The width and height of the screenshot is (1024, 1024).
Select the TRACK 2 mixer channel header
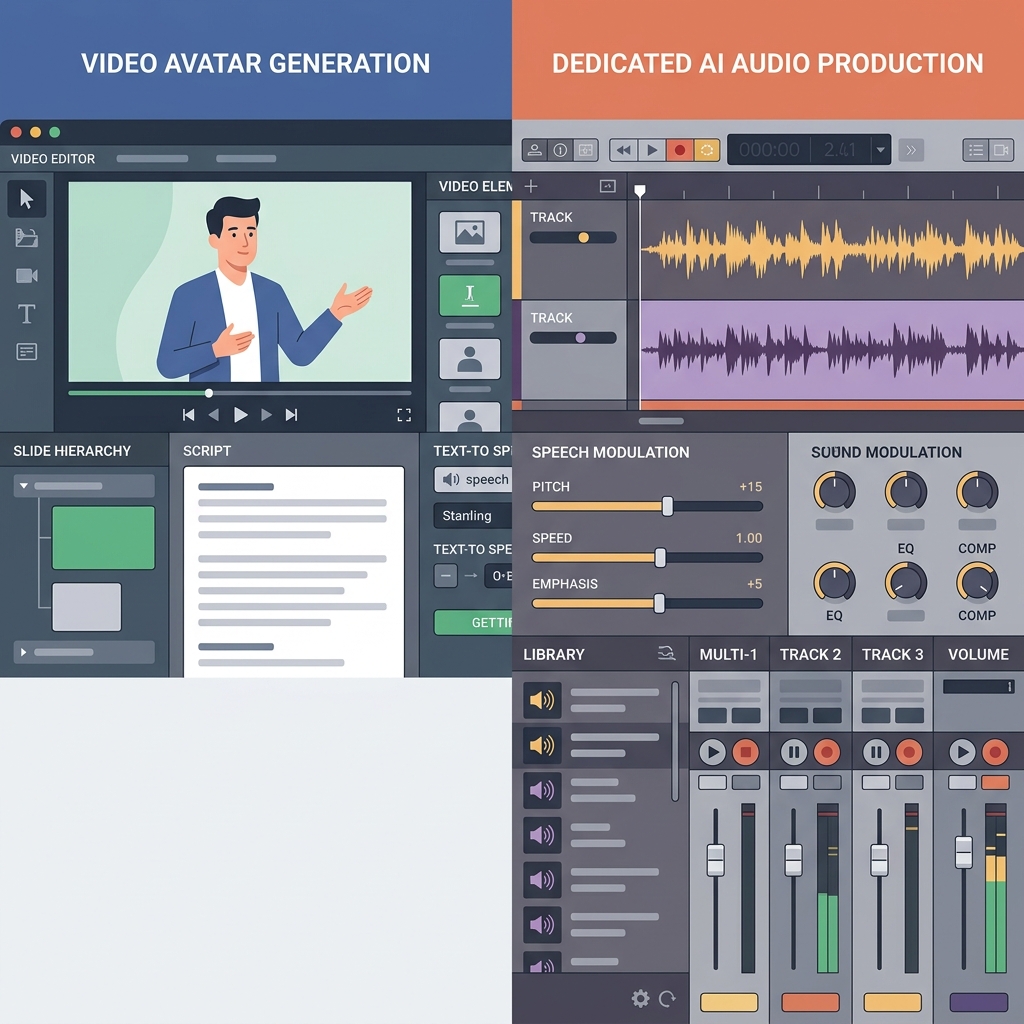(810, 654)
